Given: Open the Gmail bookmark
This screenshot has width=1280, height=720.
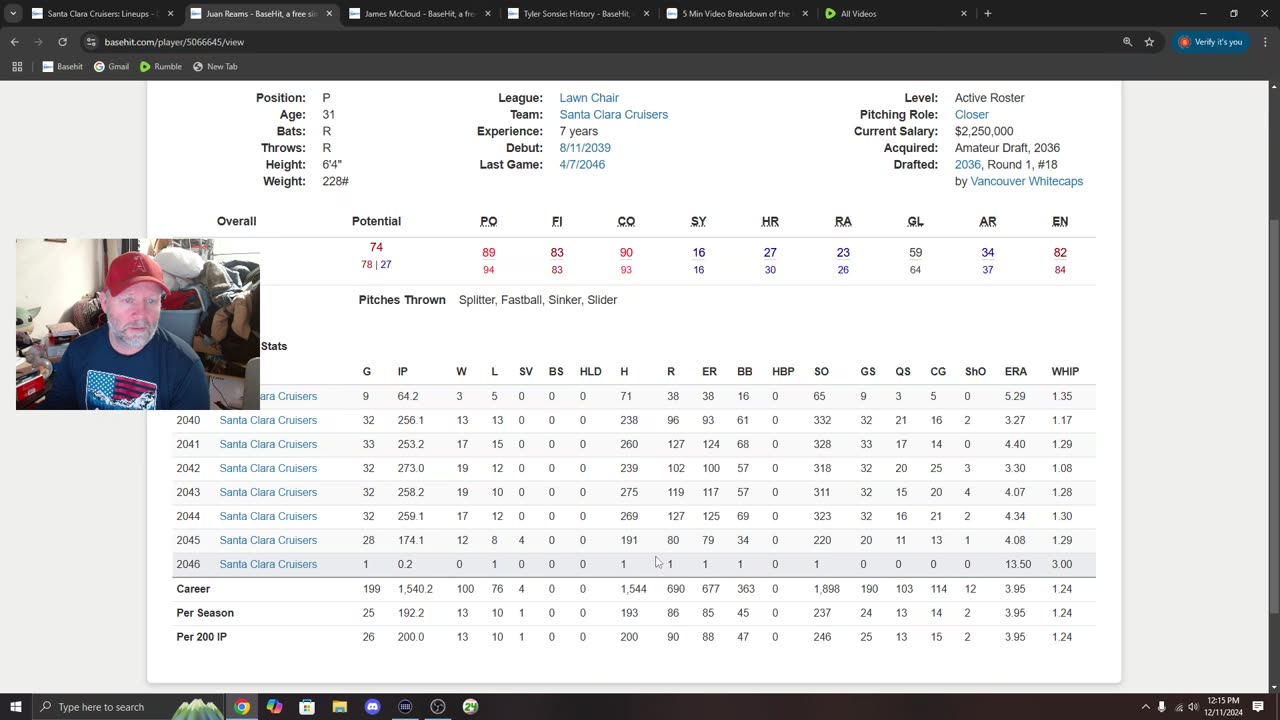Looking at the screenshot, I should (111, 66).
